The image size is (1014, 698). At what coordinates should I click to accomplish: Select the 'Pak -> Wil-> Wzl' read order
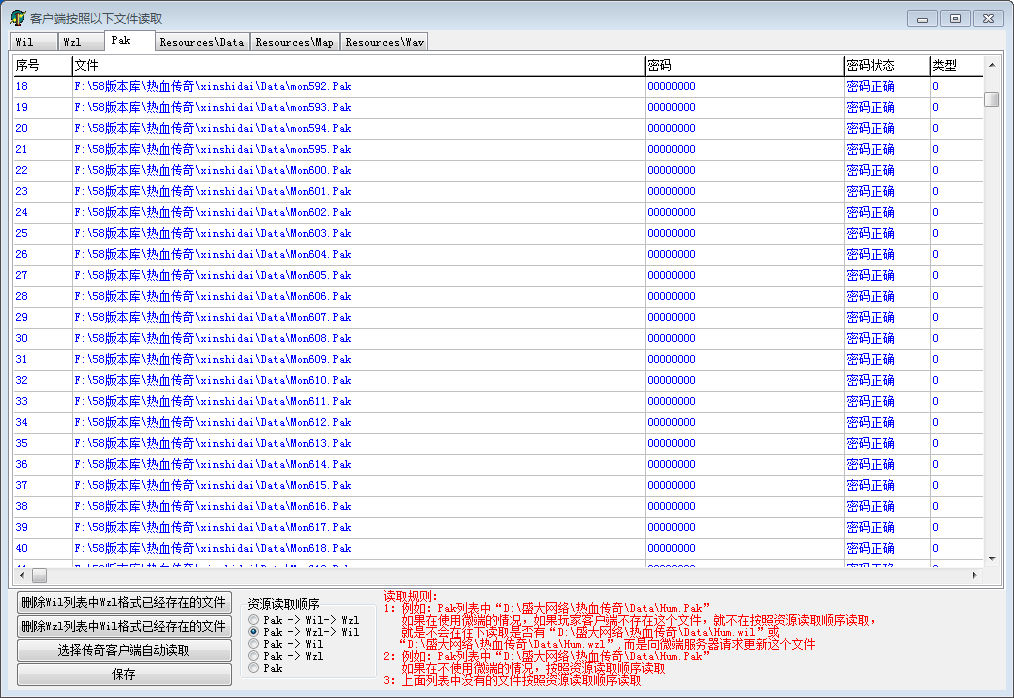click(x=254, y=621)
